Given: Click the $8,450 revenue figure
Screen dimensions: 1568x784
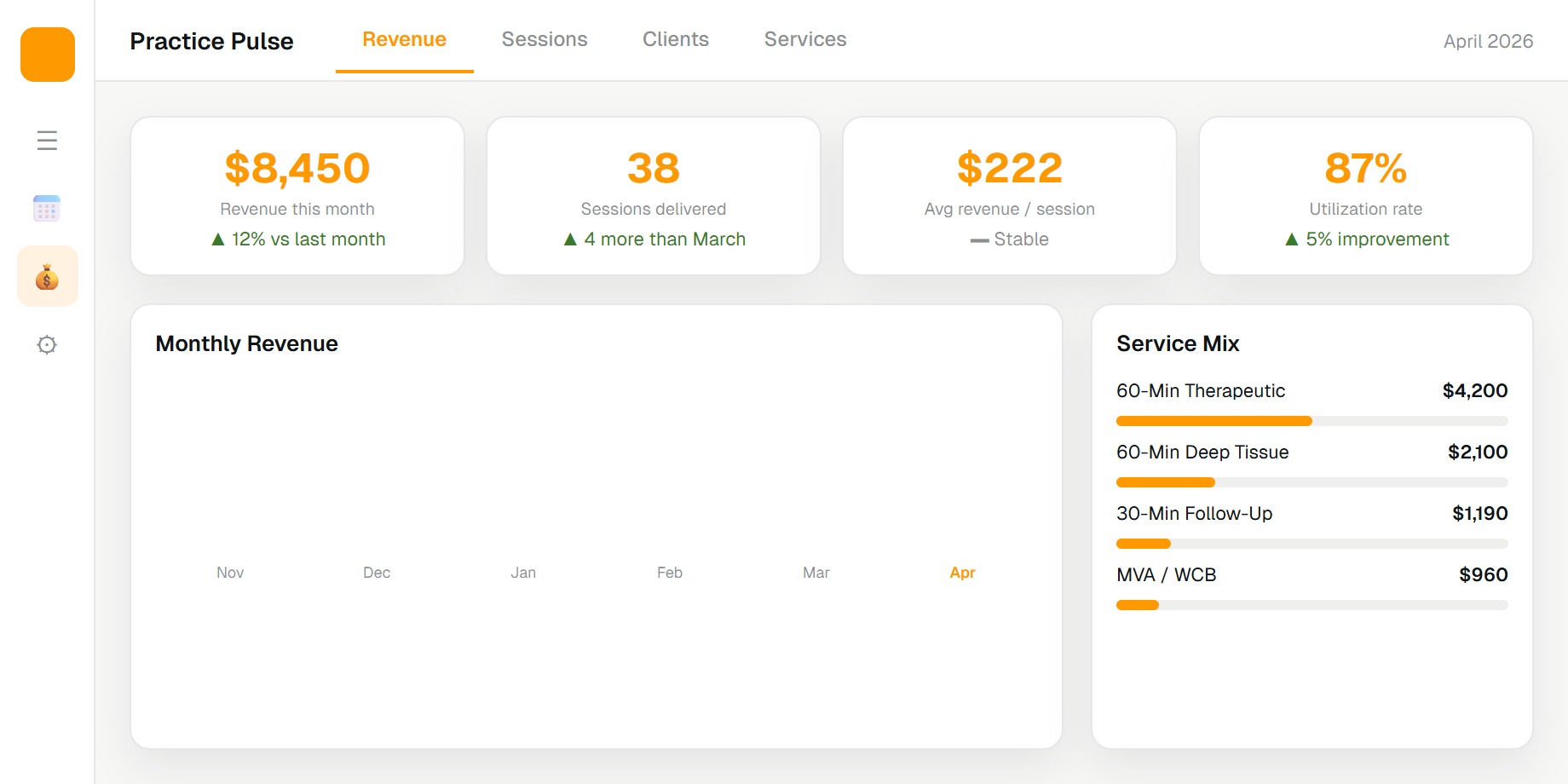Looking at the screenshot, I should 297,168.
